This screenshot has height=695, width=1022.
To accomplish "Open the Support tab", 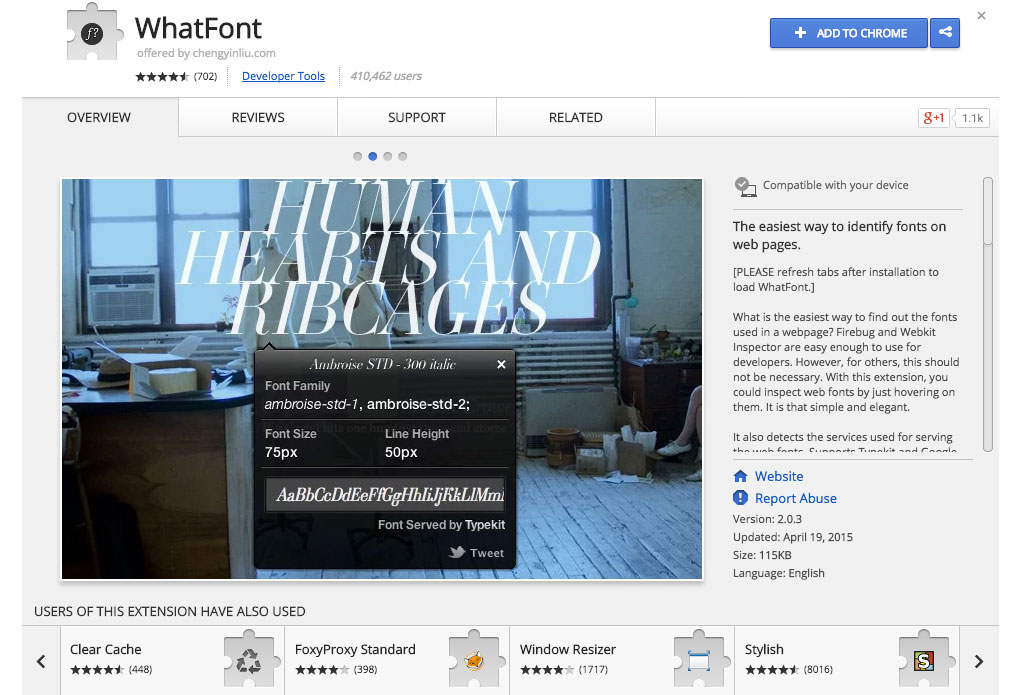I will click(416, 117).
